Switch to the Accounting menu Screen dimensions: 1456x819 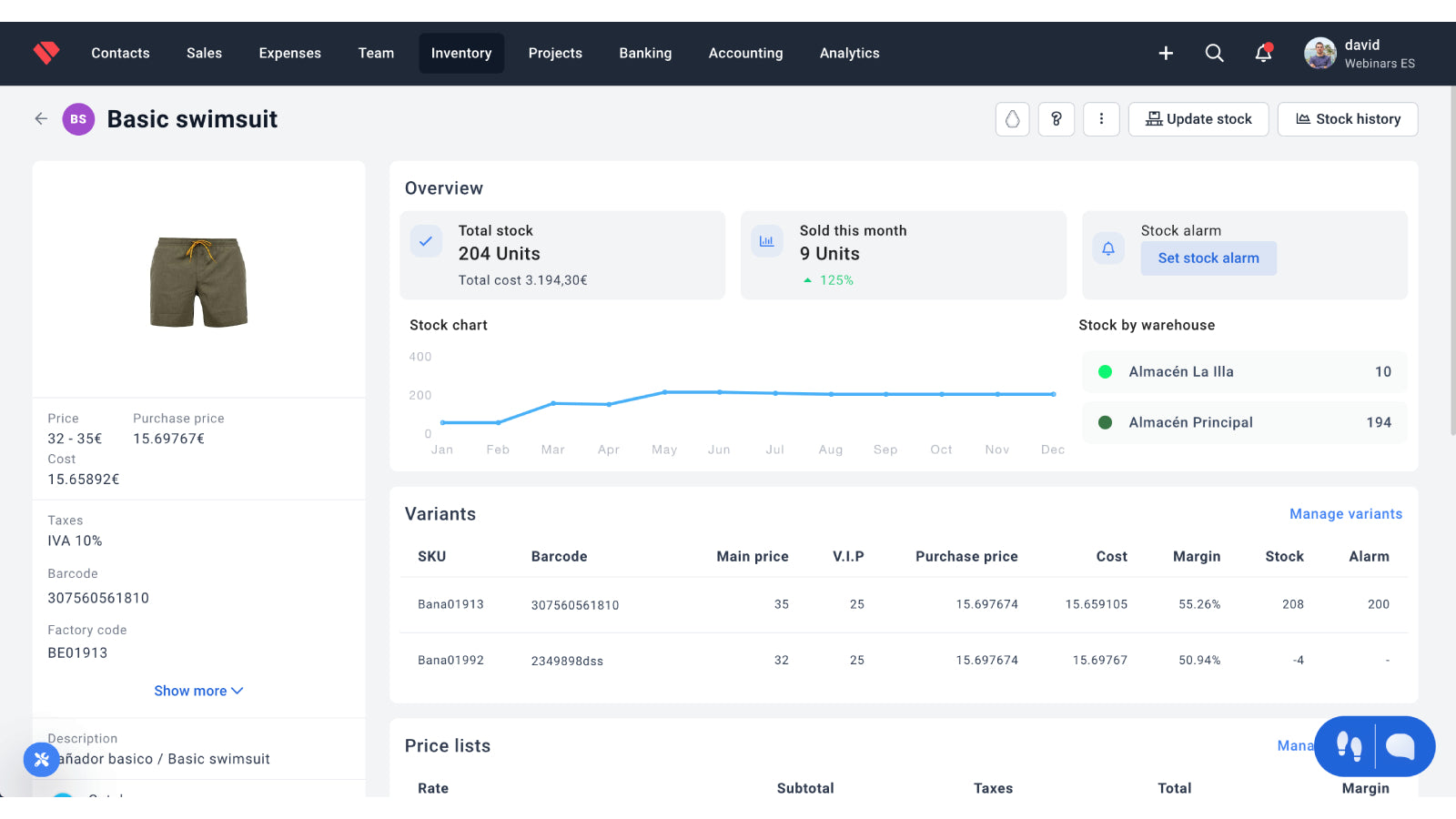745,54
